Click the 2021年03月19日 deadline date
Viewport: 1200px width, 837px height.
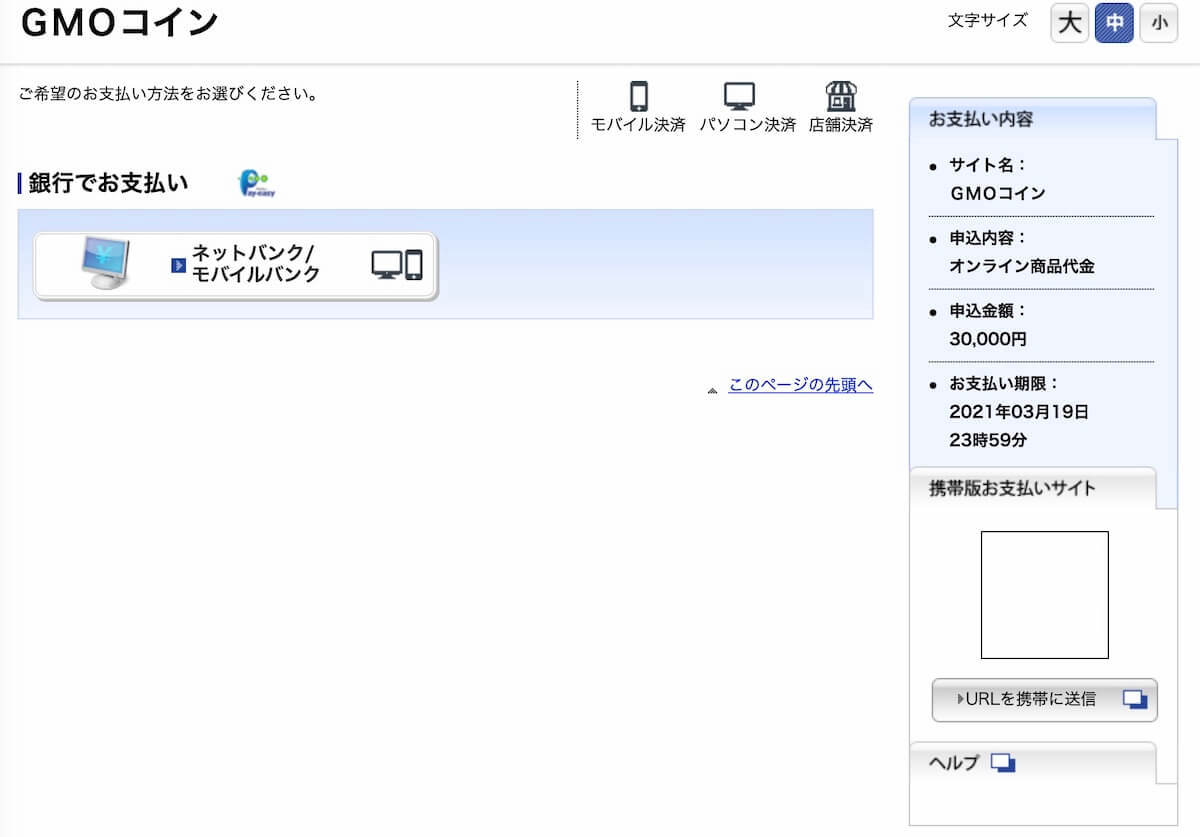[1019, 412]
